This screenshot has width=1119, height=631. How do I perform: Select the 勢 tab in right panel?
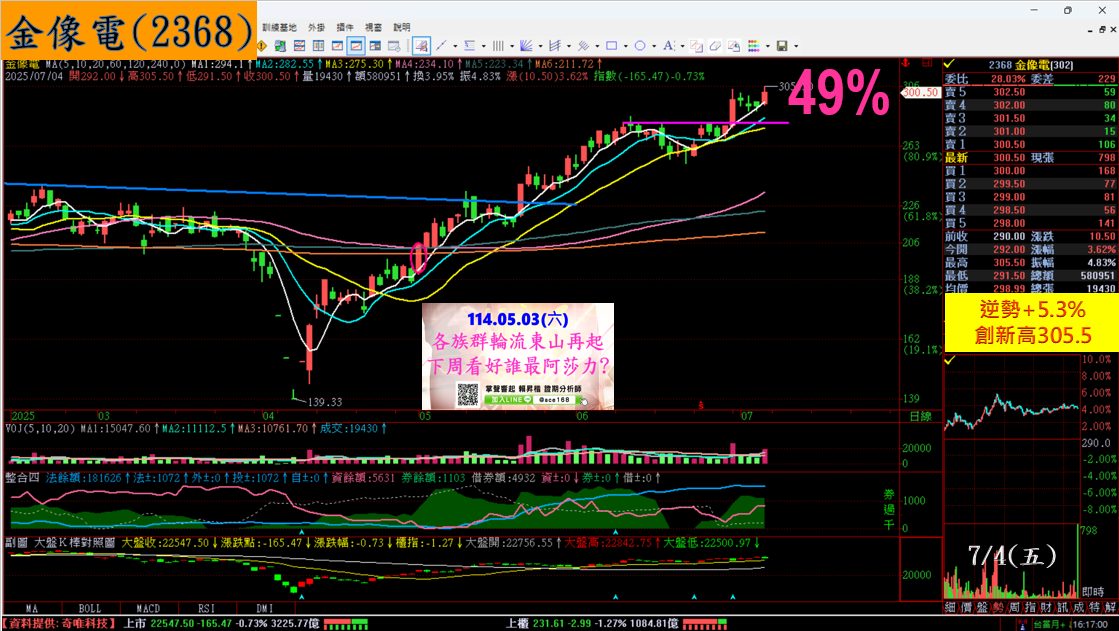tap(998, 607)
